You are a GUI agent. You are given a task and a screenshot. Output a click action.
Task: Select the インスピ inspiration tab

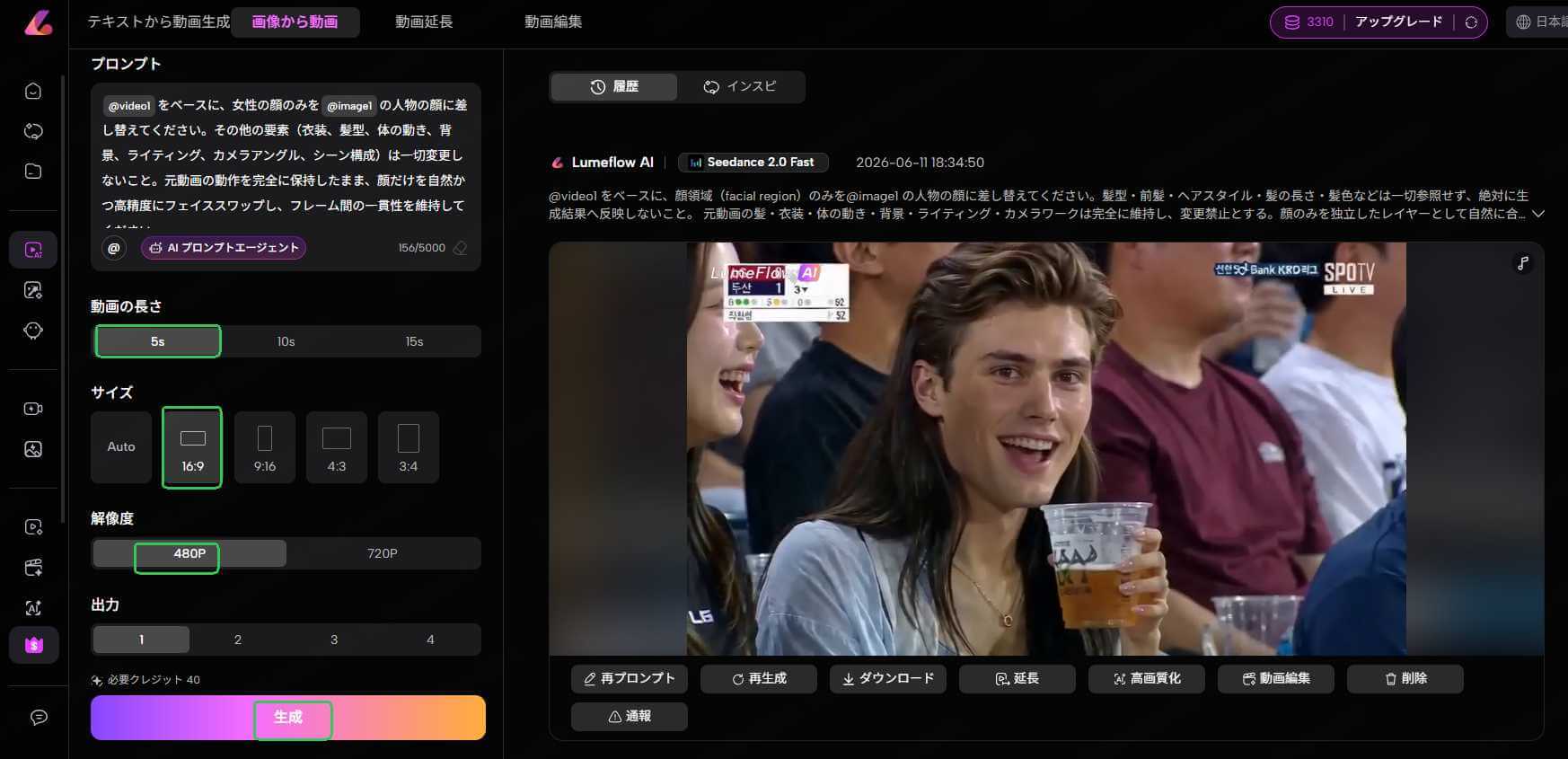740,86
